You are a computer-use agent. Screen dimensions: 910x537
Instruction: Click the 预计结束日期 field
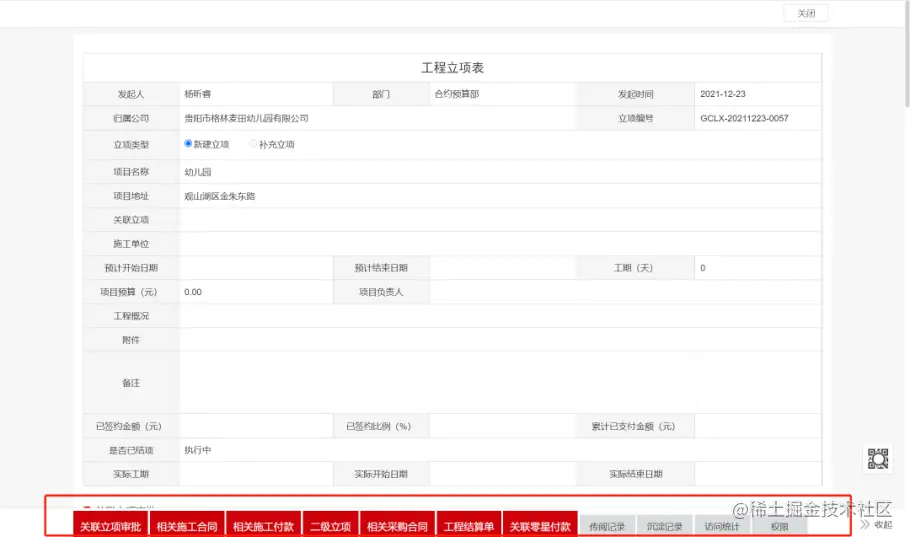pyautogui.click(x=503, y=268)
